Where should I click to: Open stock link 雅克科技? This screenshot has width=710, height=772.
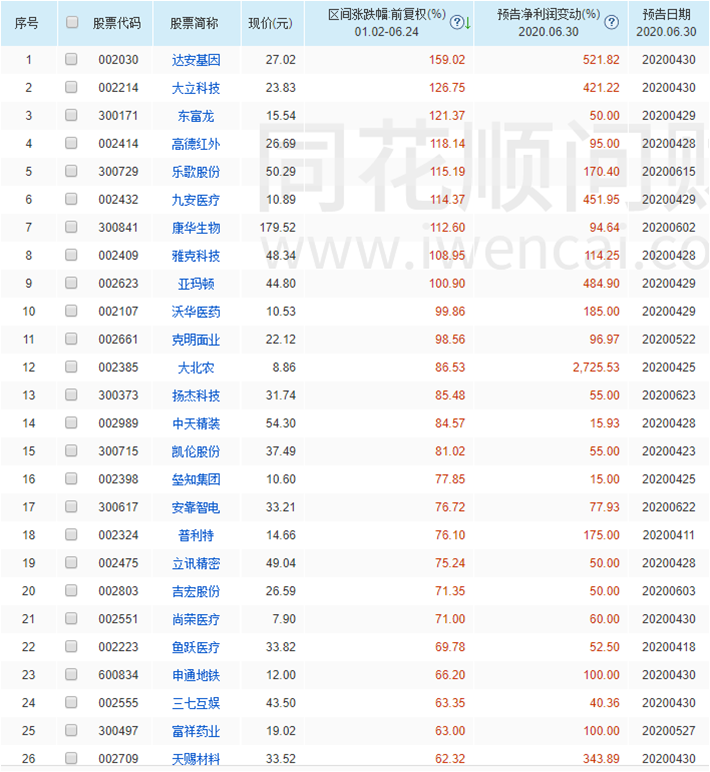tap(196, 256)
